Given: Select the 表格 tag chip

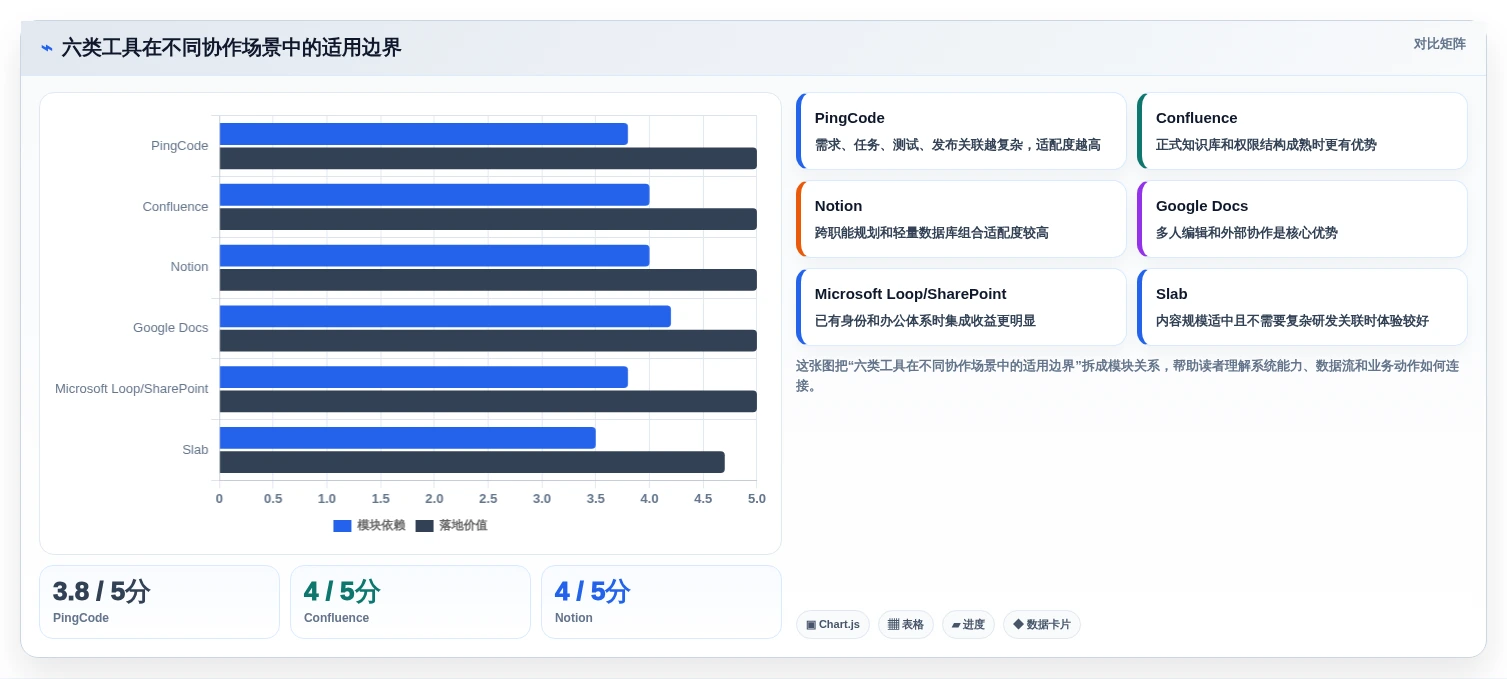Looking at the screenshot, I should [906, 625].
